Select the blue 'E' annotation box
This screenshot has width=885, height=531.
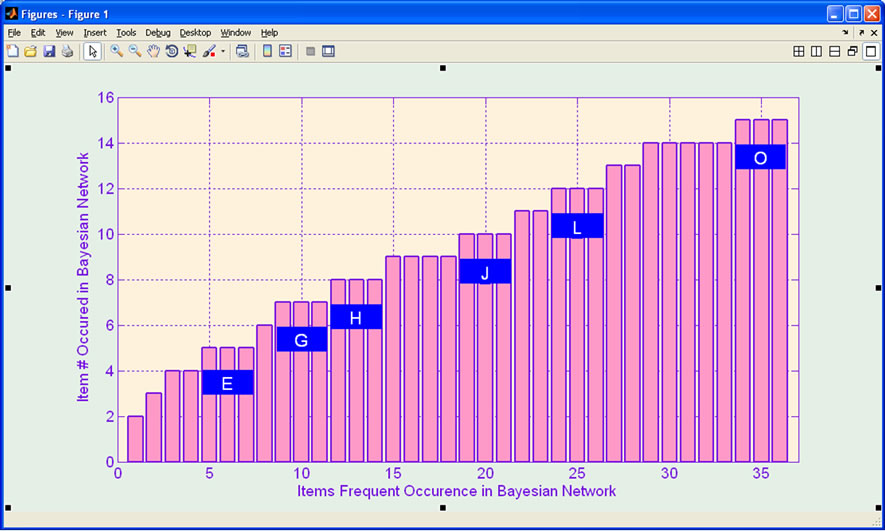[227, 383]
